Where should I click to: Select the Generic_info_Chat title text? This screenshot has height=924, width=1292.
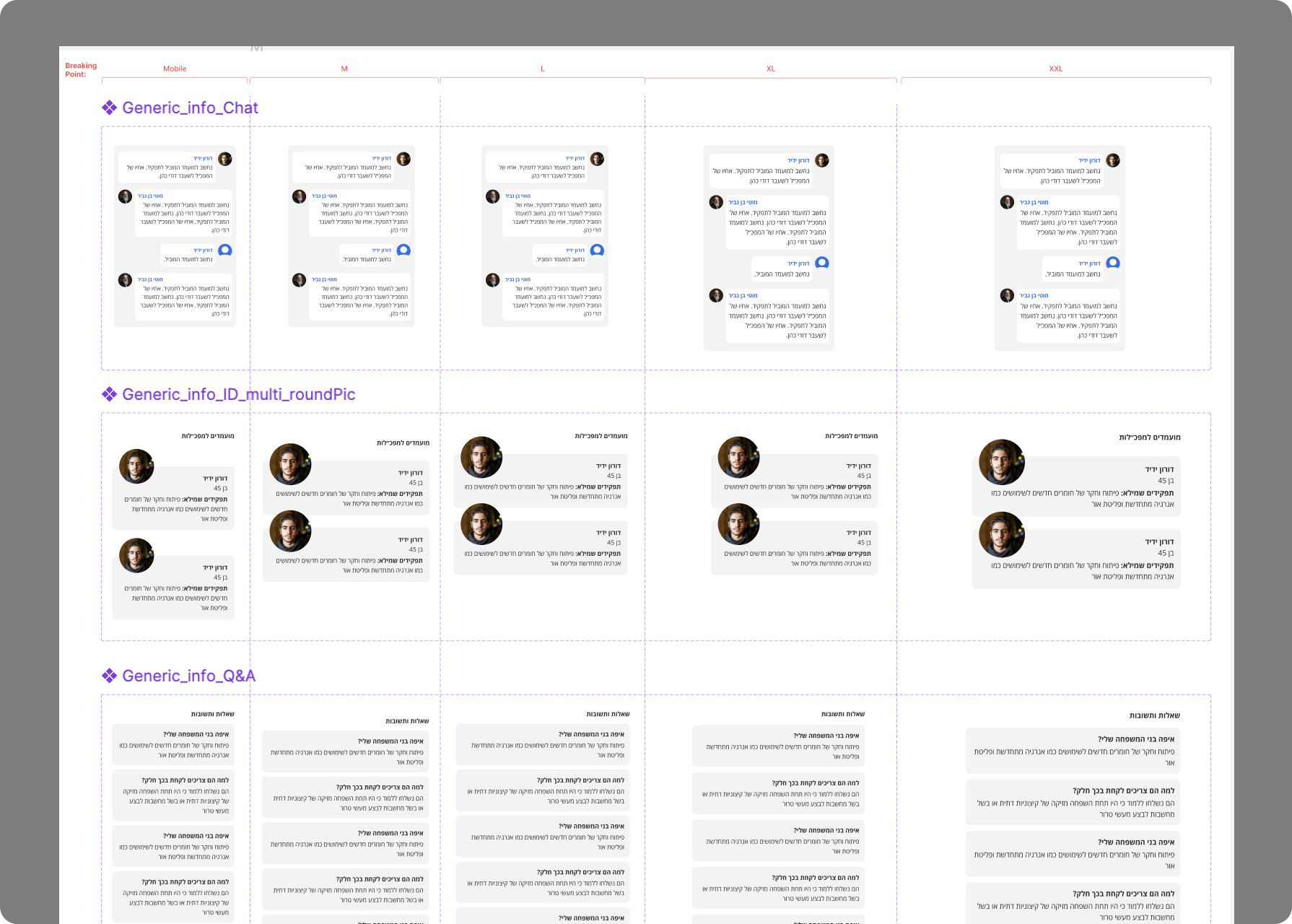coord(190,108)
